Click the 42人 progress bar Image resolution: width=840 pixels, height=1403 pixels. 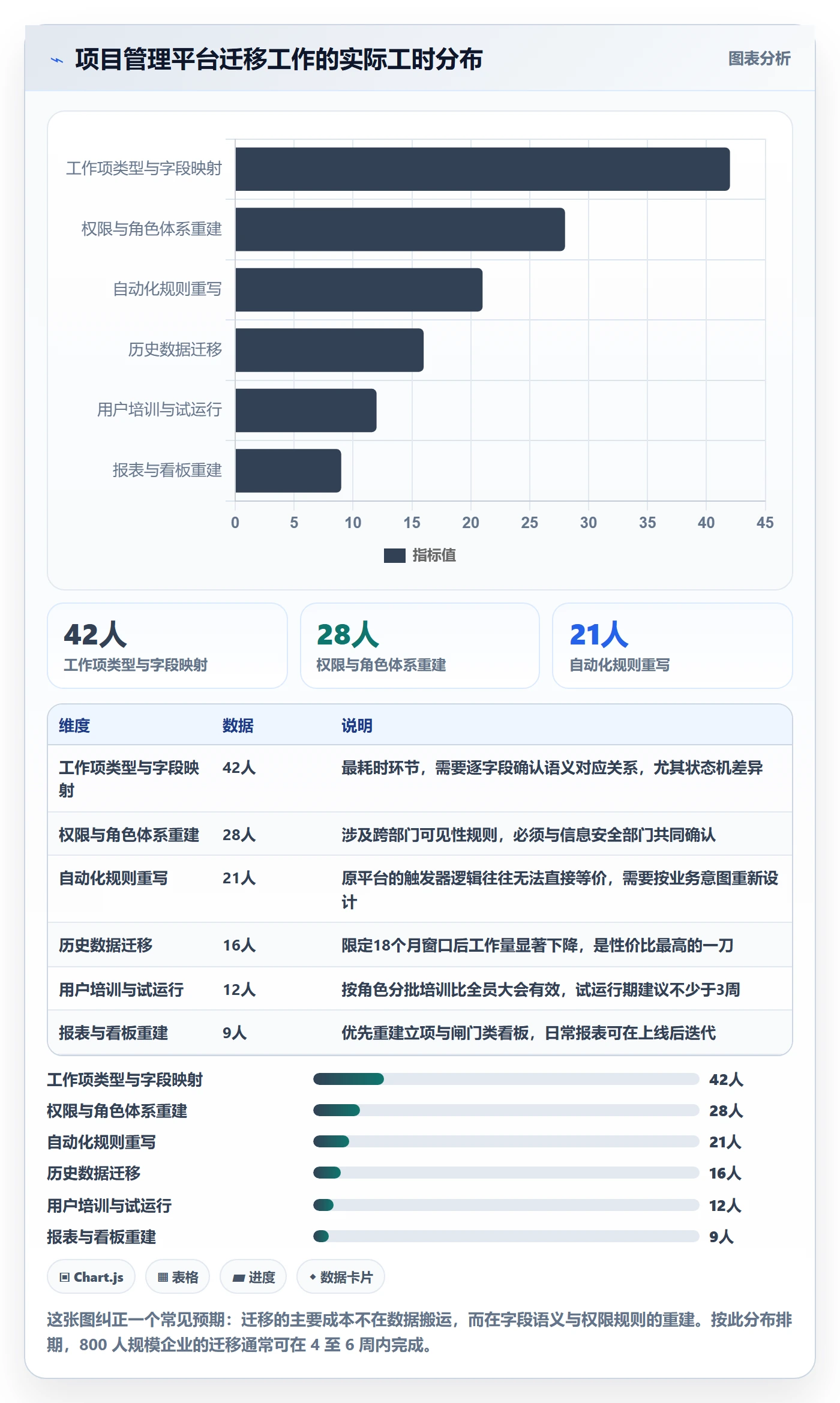coord(506,1079)
